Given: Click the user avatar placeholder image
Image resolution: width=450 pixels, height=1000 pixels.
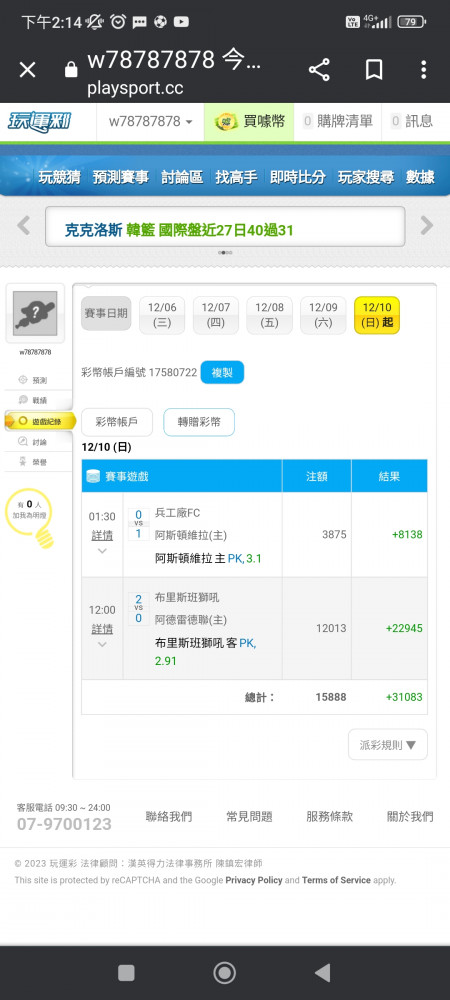Looking at the screenshot, I should coord(35,313).
